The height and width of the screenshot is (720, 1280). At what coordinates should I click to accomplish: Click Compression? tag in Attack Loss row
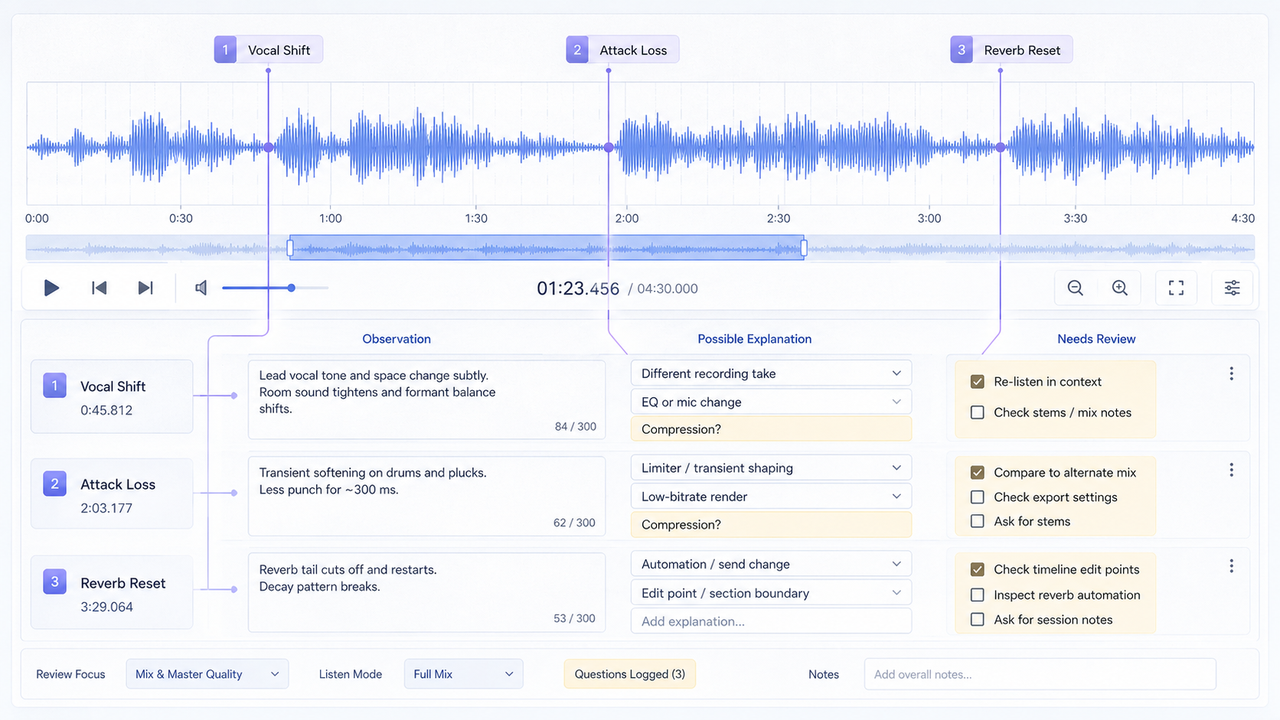pos(771,524)
